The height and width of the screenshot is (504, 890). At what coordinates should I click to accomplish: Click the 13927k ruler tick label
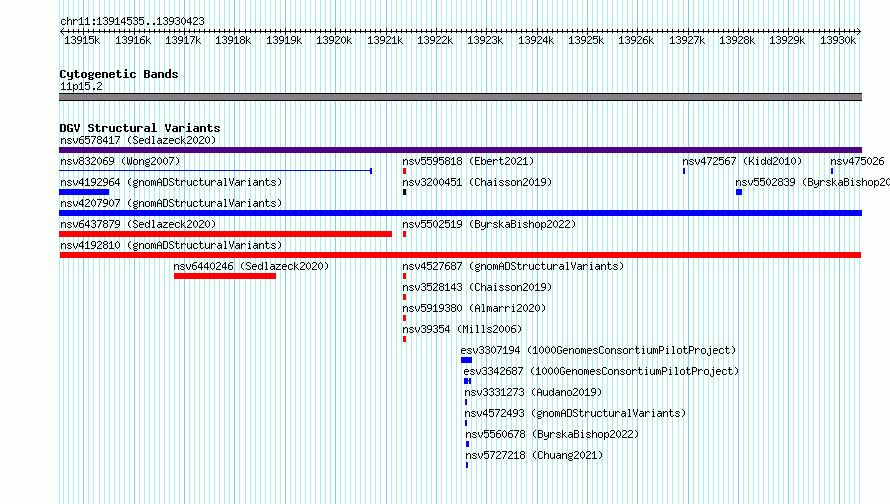(687, 40)
